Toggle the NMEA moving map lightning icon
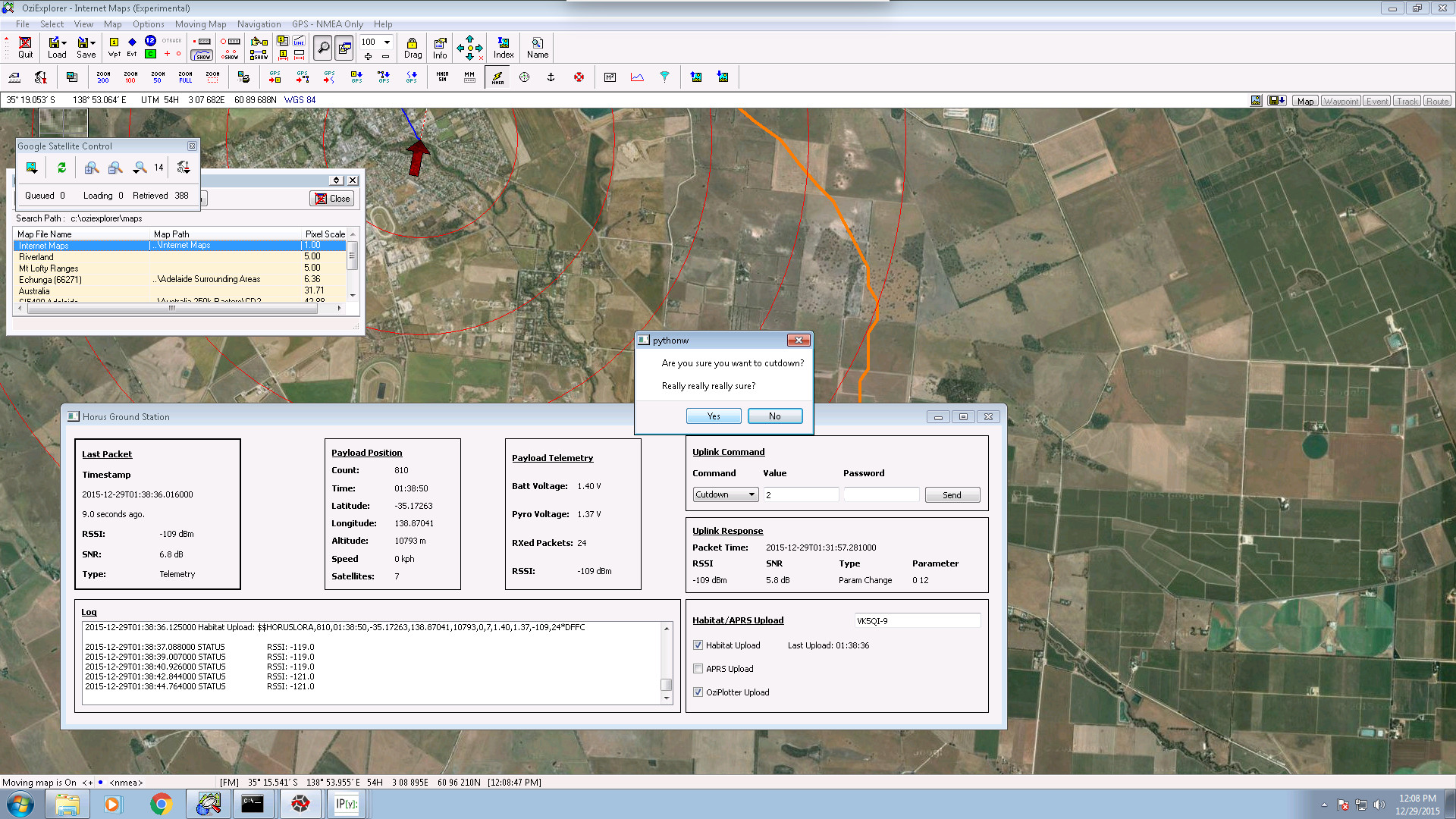This screenshot has height=819, width=1456. pos(497,77)
